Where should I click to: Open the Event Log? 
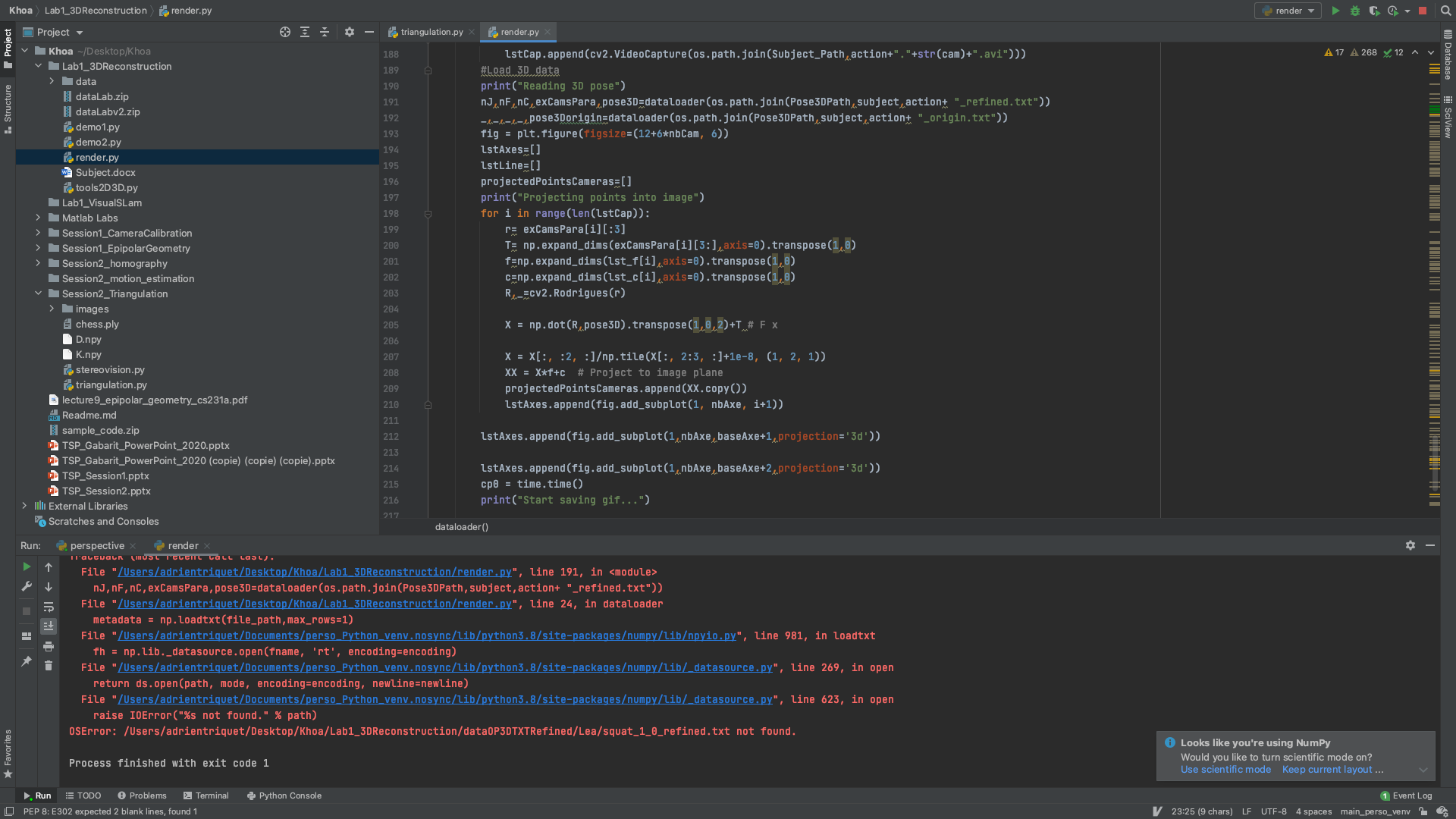(x=1406, y=795)
